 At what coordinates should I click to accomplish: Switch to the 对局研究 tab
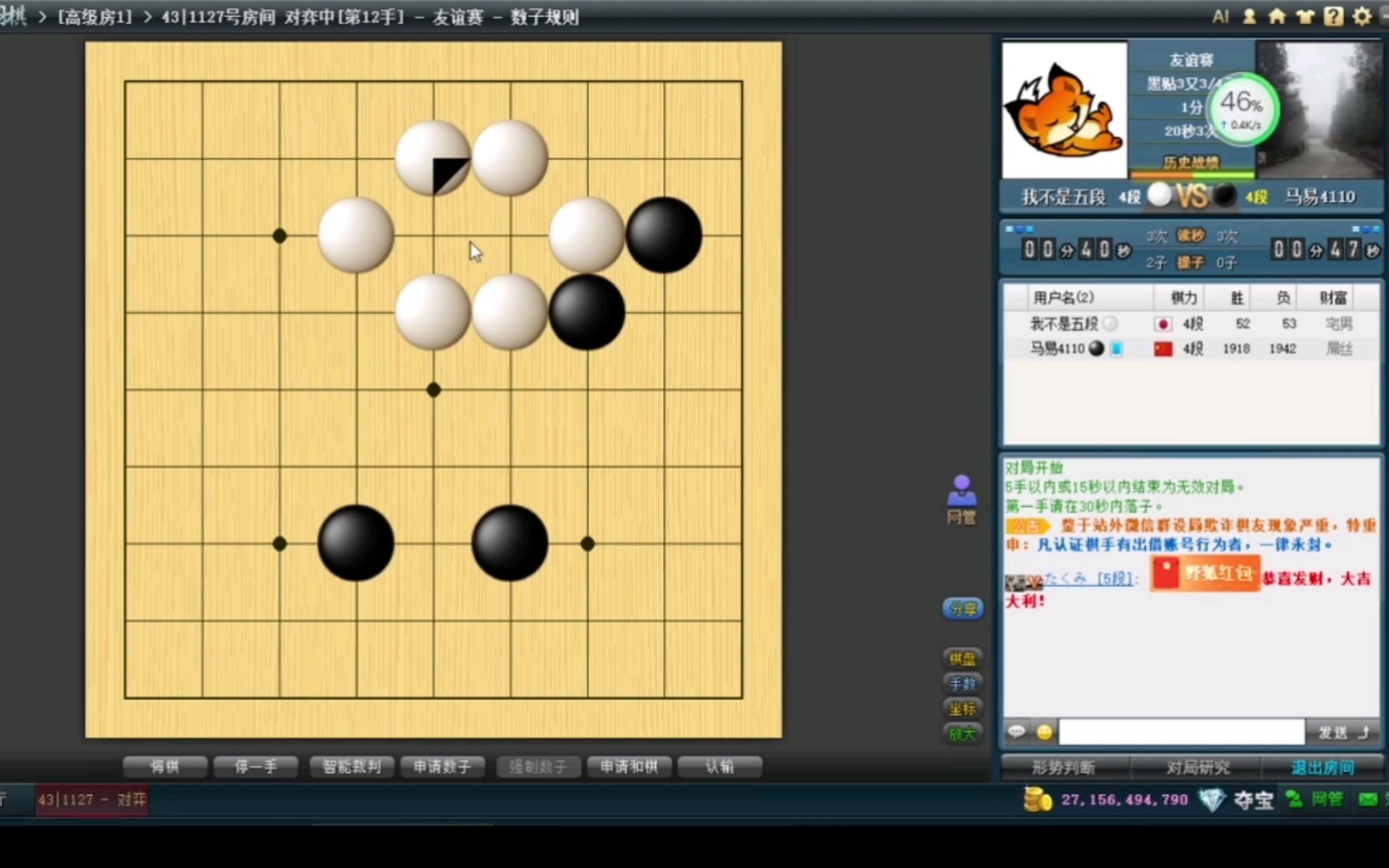tap(1198, 768)
